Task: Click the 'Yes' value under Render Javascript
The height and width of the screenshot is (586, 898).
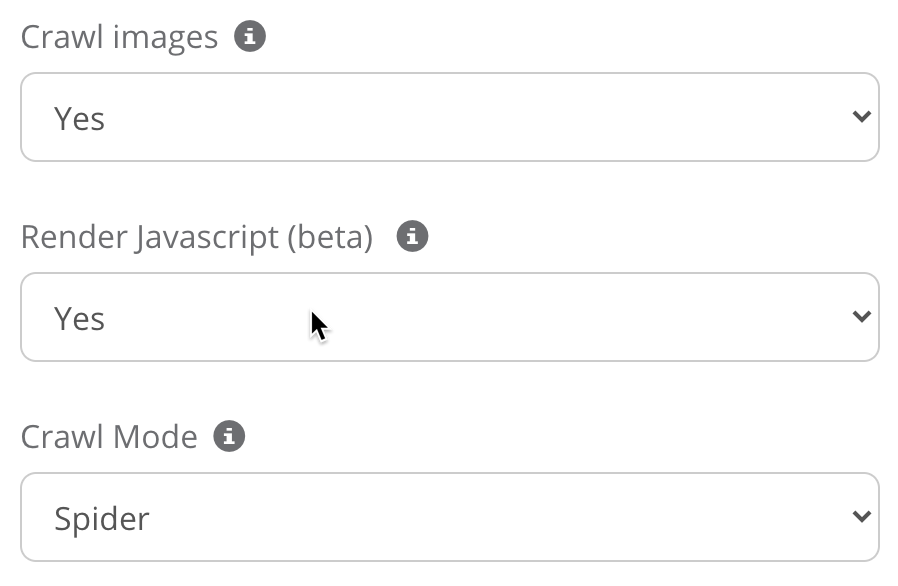Action: coord(80,319)
